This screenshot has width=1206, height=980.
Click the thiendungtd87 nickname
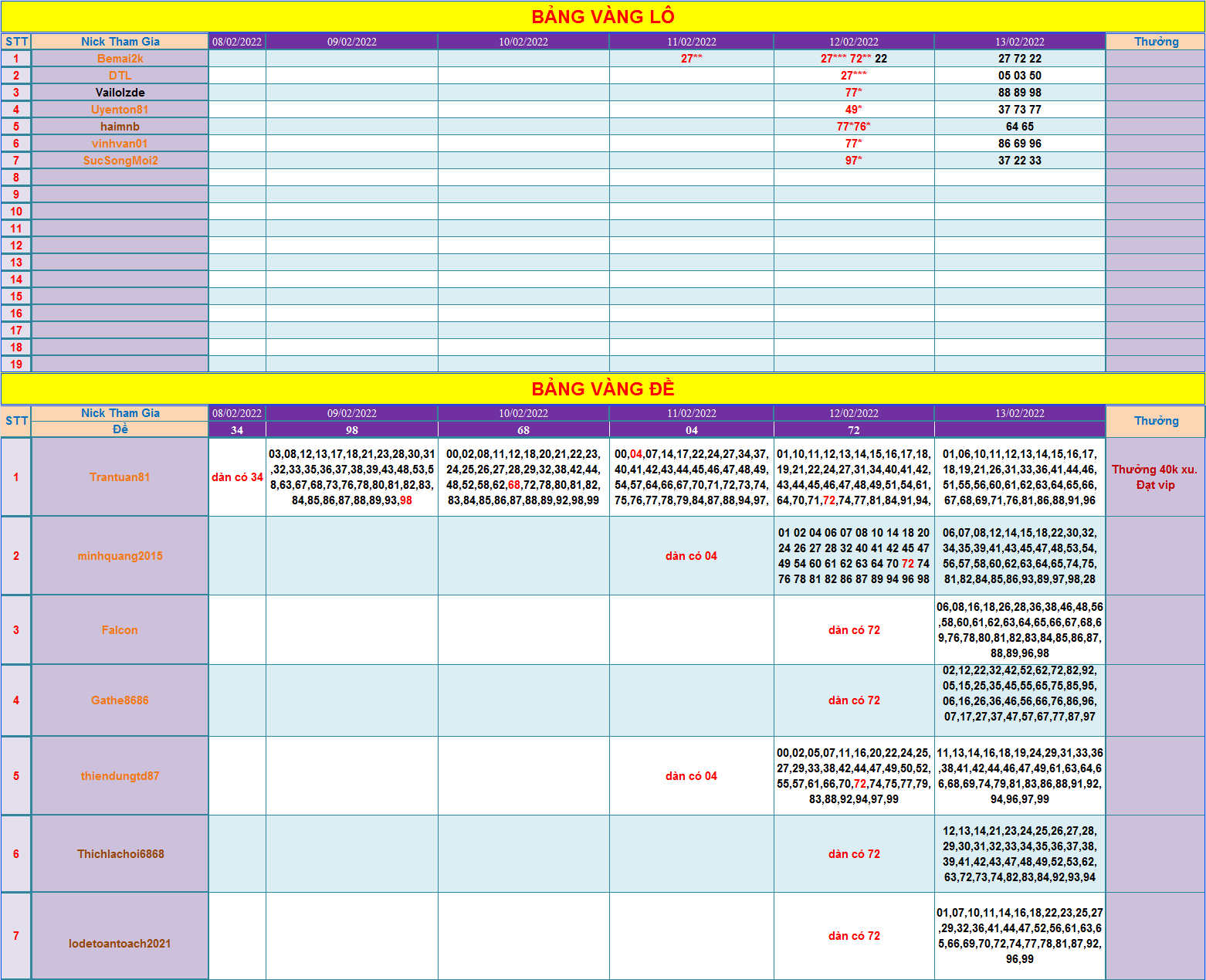click(x=120, y=776)
